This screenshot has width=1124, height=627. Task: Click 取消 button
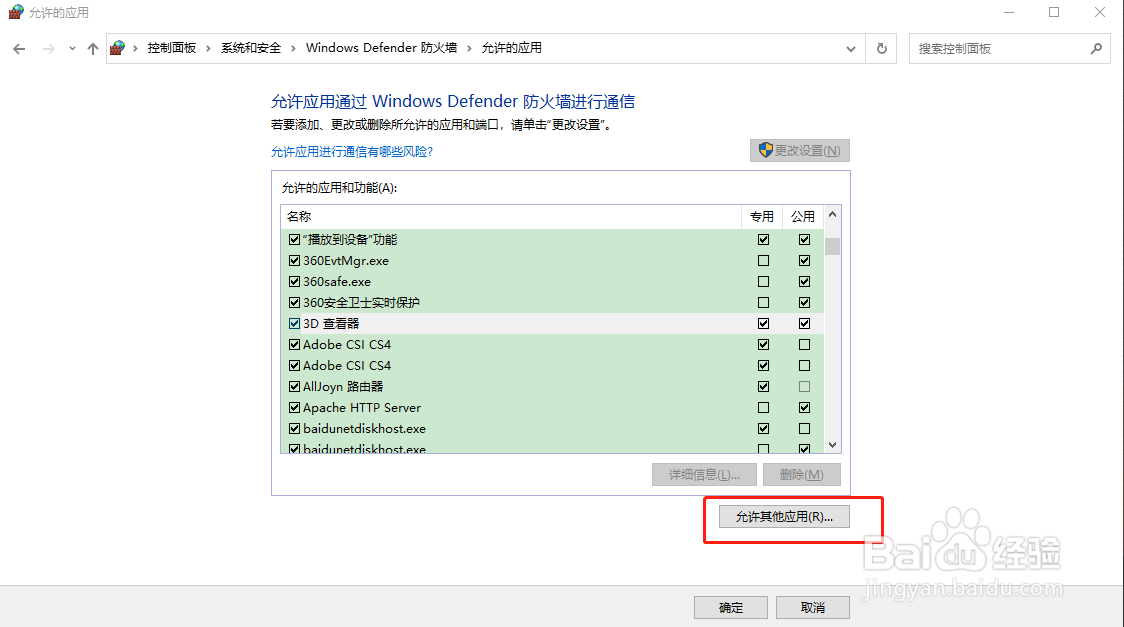pyautogui.click(x=813, y=608)
